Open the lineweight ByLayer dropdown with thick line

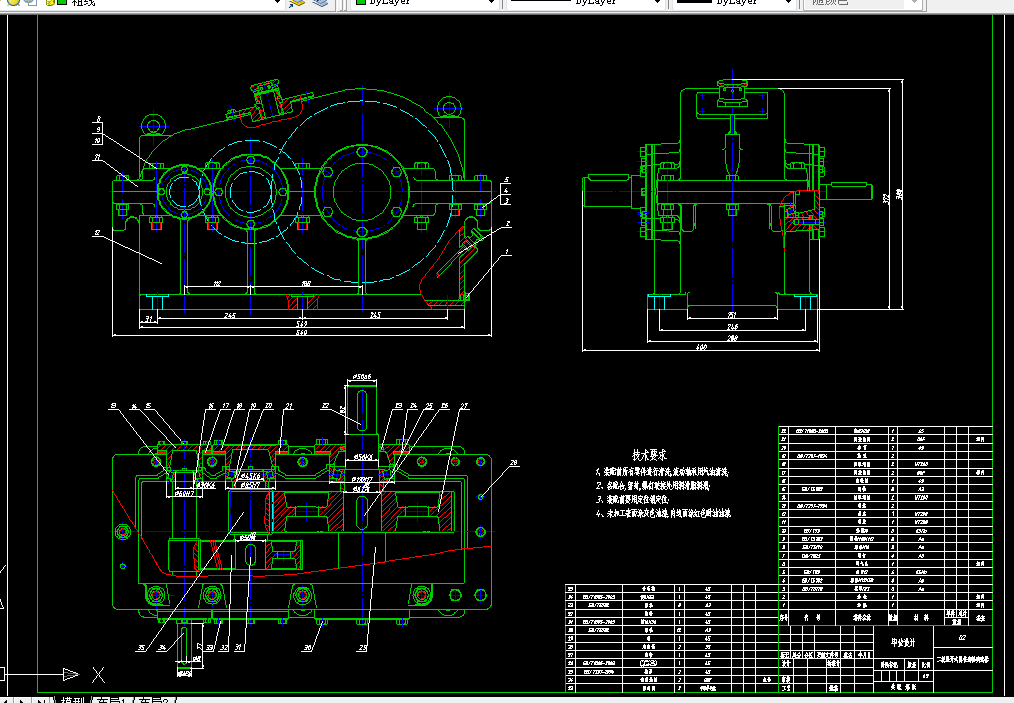(x=735, y=3)
